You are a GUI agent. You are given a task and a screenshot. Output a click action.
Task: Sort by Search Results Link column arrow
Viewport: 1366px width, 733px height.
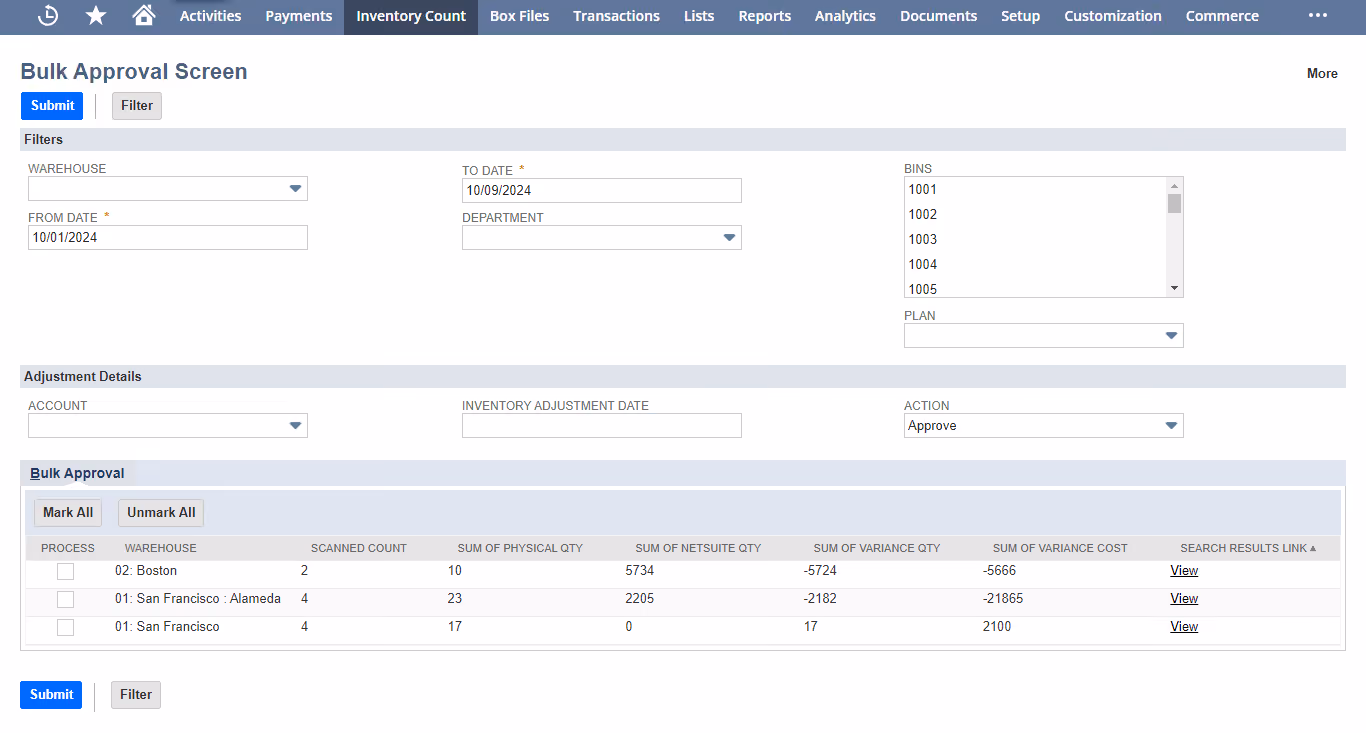[x=1313, y=549]
